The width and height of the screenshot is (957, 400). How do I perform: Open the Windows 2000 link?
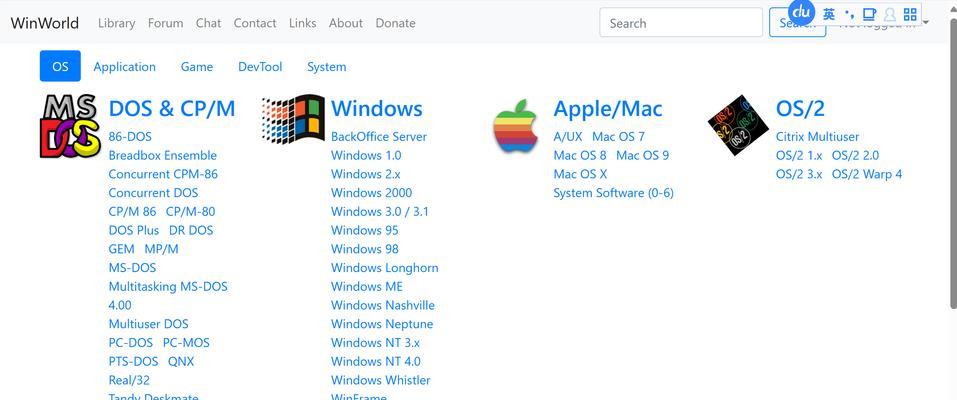[372, 193]
